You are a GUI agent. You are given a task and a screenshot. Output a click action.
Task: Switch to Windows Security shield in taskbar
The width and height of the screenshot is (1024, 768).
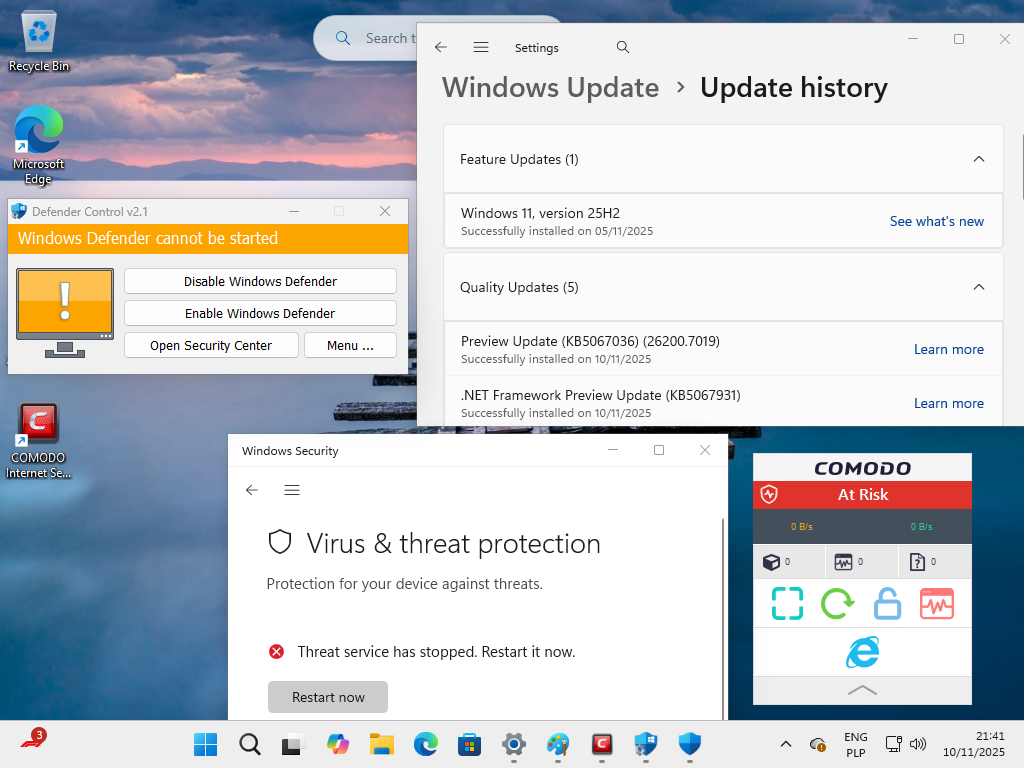click(690, 744)
